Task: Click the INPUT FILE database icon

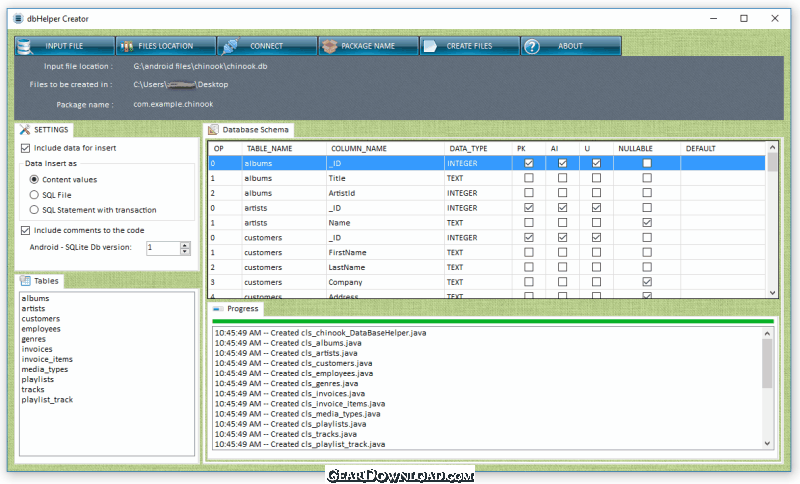Action: coord(23,46)
